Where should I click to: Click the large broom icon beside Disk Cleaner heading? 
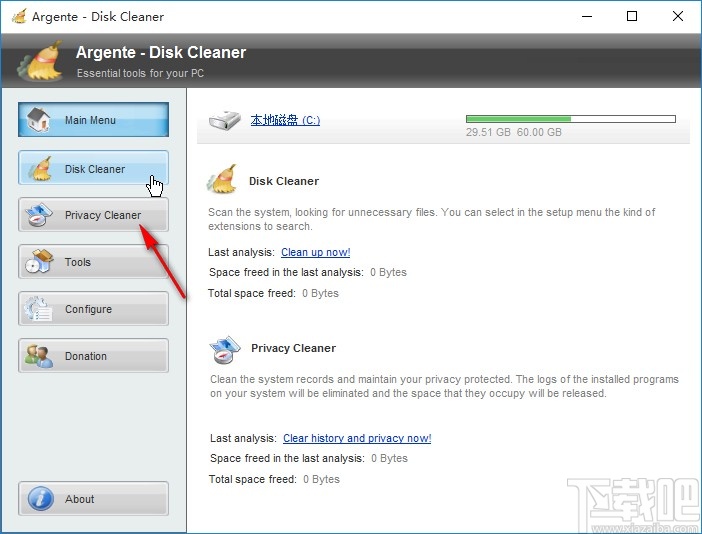pyautogui.click(x=223, y=179)
